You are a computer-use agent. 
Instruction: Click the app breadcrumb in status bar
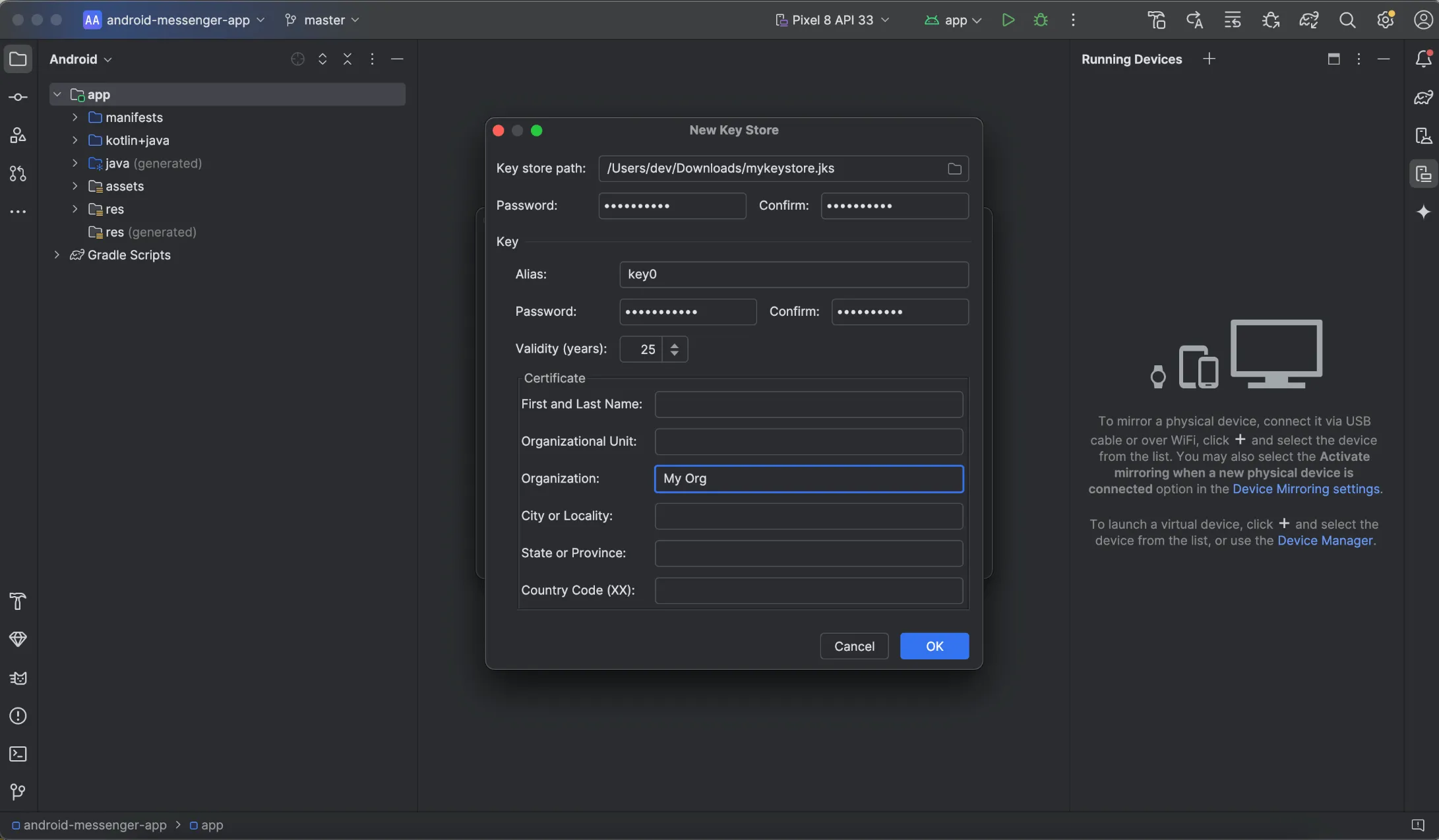tap(206, 825)
